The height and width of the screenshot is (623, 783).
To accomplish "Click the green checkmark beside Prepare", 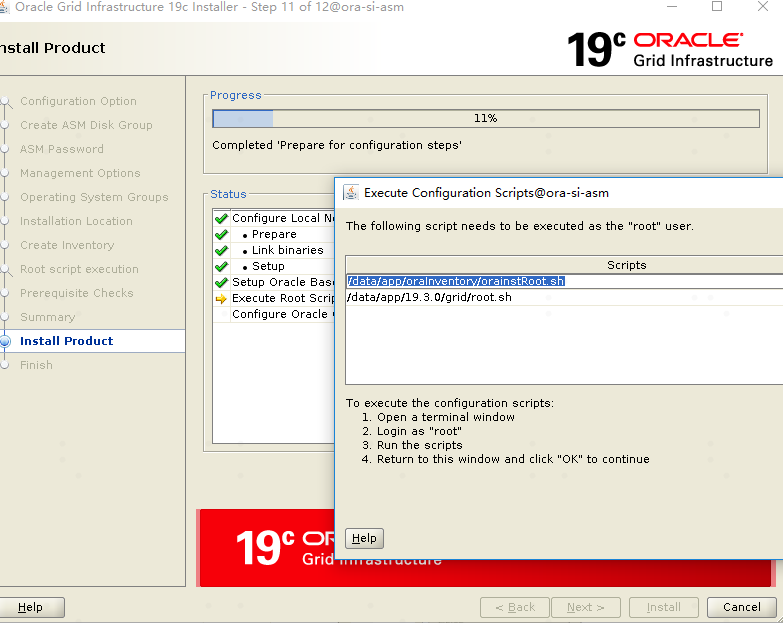I will pos(221,234).
